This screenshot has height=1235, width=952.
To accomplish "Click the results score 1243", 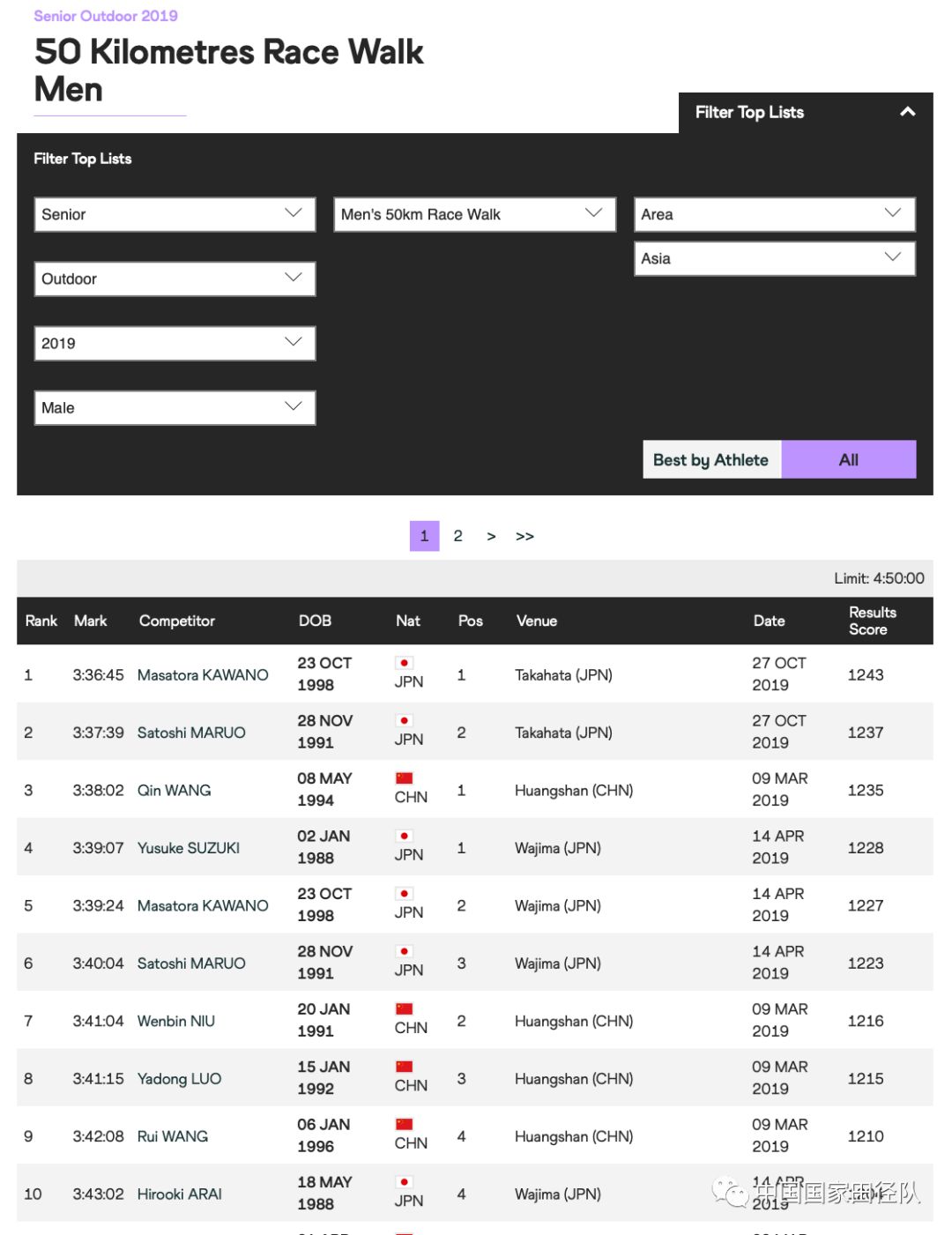I will pos(866,674).
